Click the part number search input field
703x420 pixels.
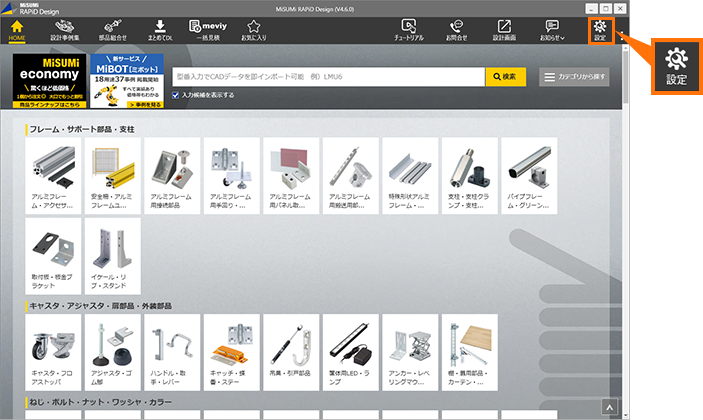326,77
